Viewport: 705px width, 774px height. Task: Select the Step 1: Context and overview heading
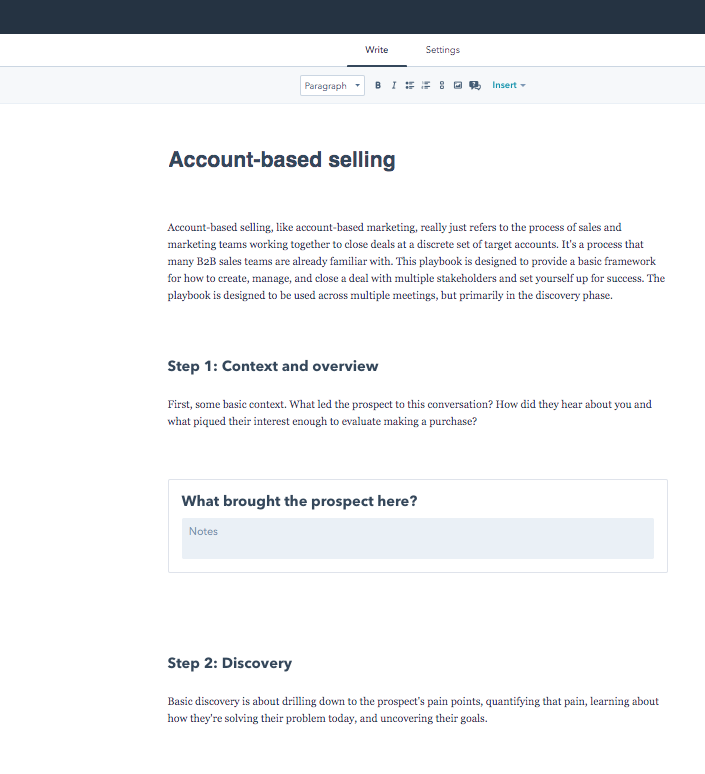(x=273, y=366)
